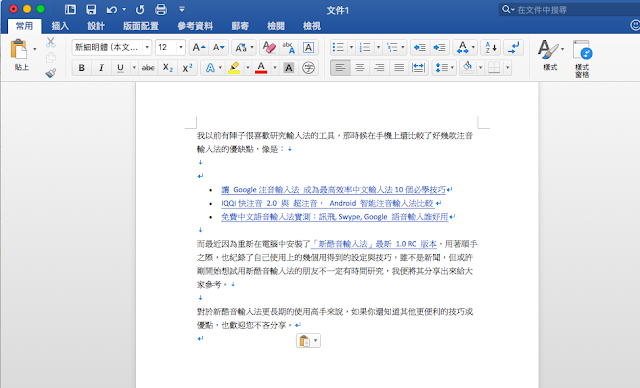This screenshot has width=640, height=388.
Task: Expand underline style dropdown arrow
Action: coord(134,68)
